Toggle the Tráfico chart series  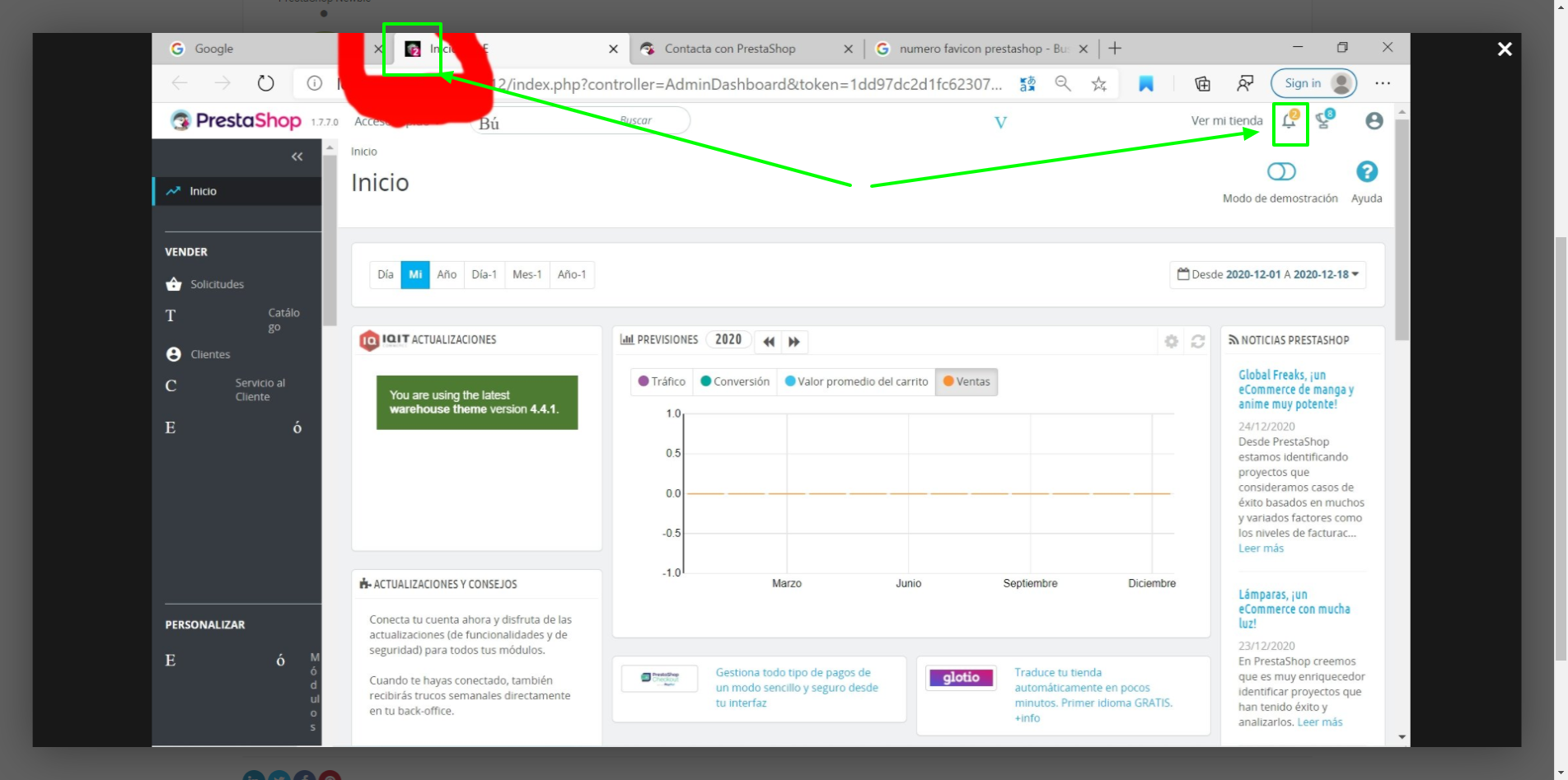(x=662, y=381)
